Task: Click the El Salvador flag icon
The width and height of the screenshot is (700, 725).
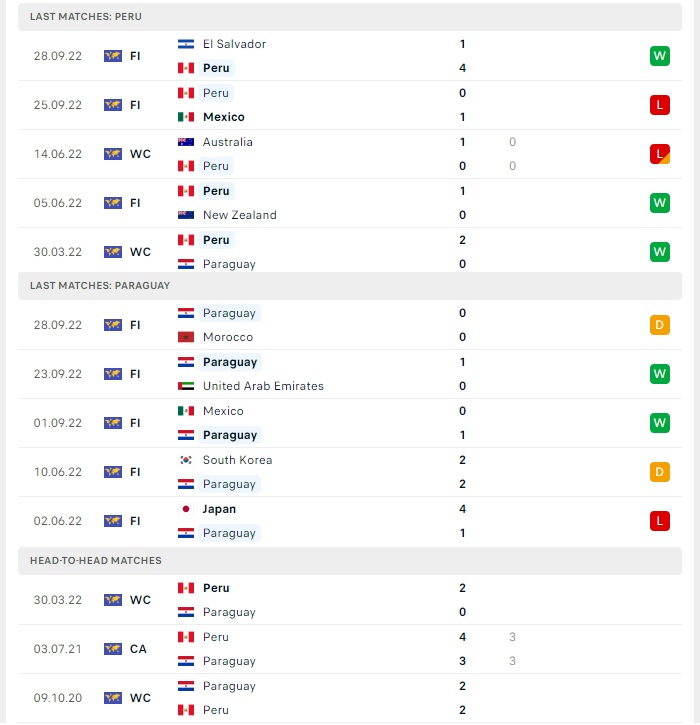Action: (186, 44)
